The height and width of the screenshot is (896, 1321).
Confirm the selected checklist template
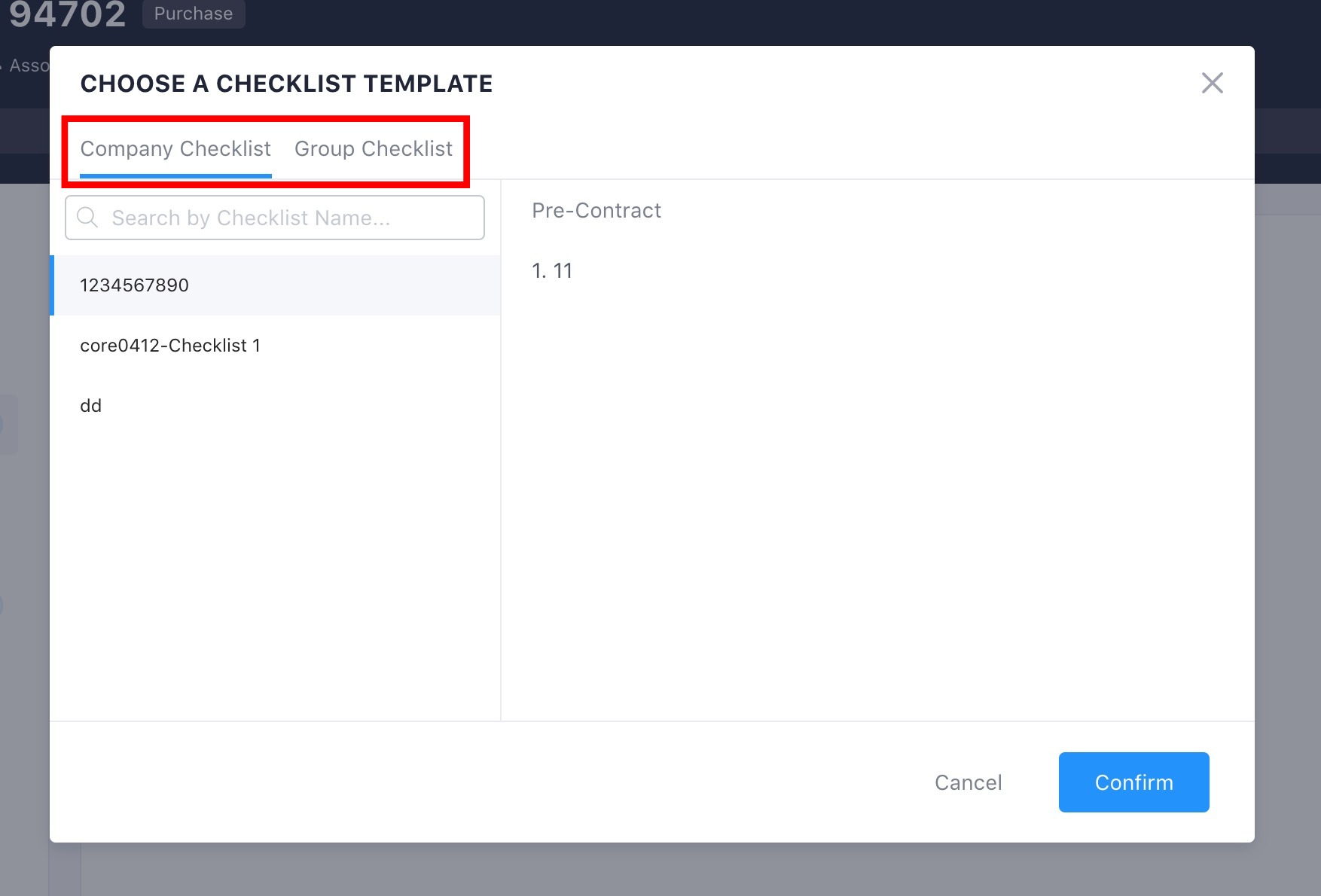point(1133,782)
